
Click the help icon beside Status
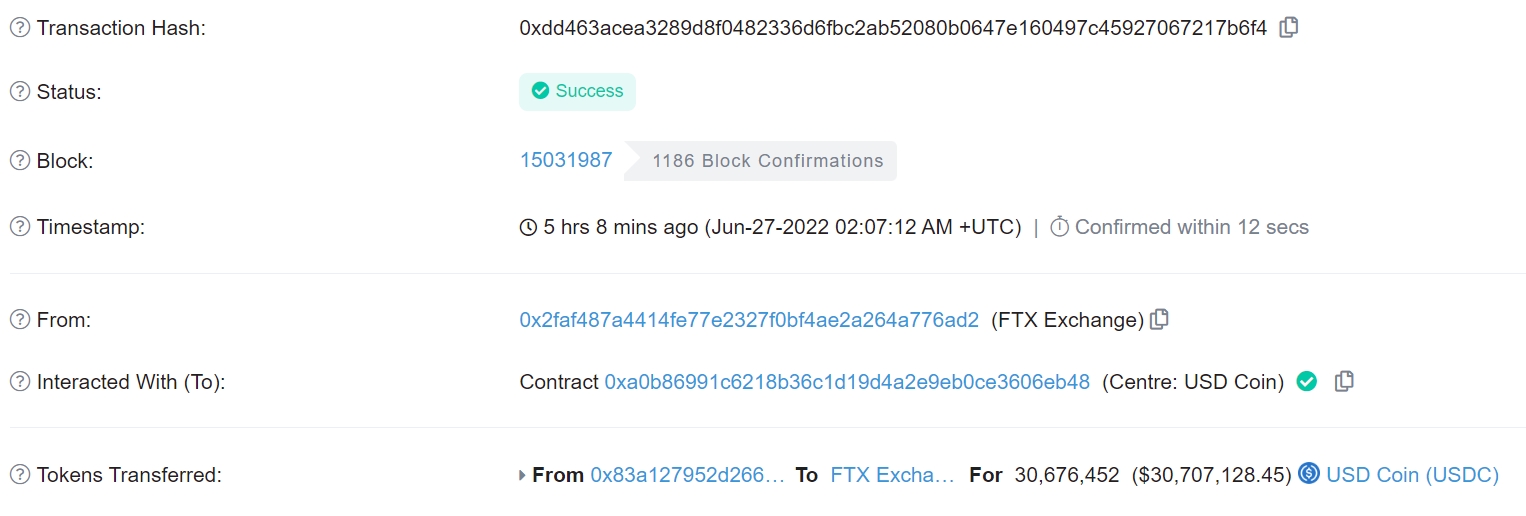(x=20, y=92)
